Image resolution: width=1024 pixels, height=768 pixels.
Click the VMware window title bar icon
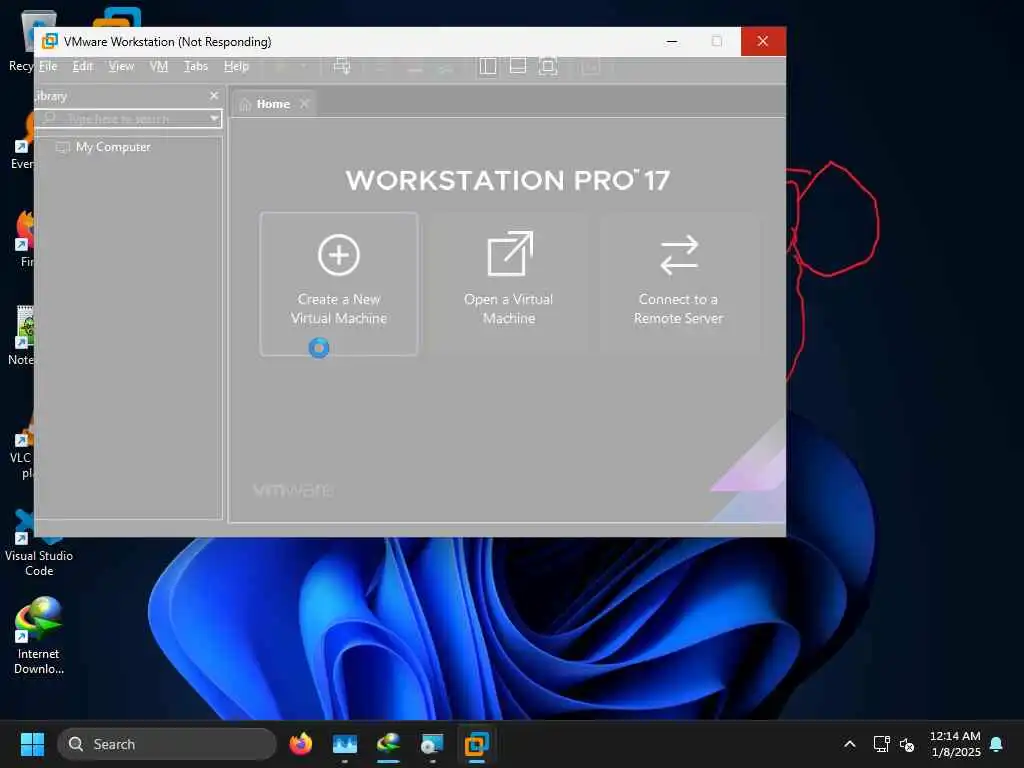(x=50, y=41)
